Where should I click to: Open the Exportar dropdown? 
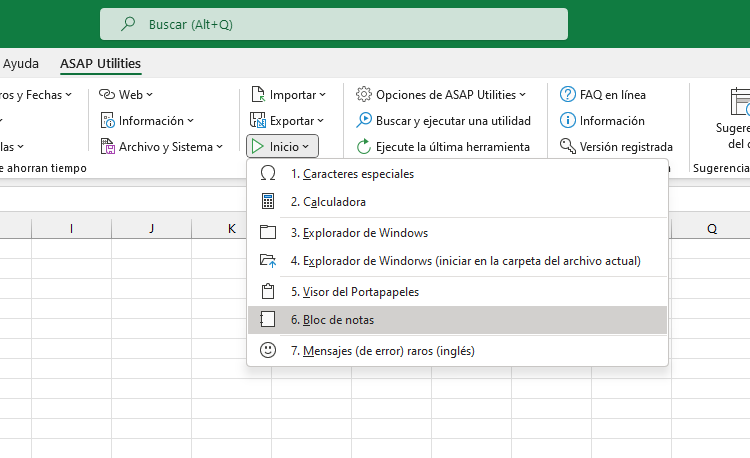coord(287,121)
